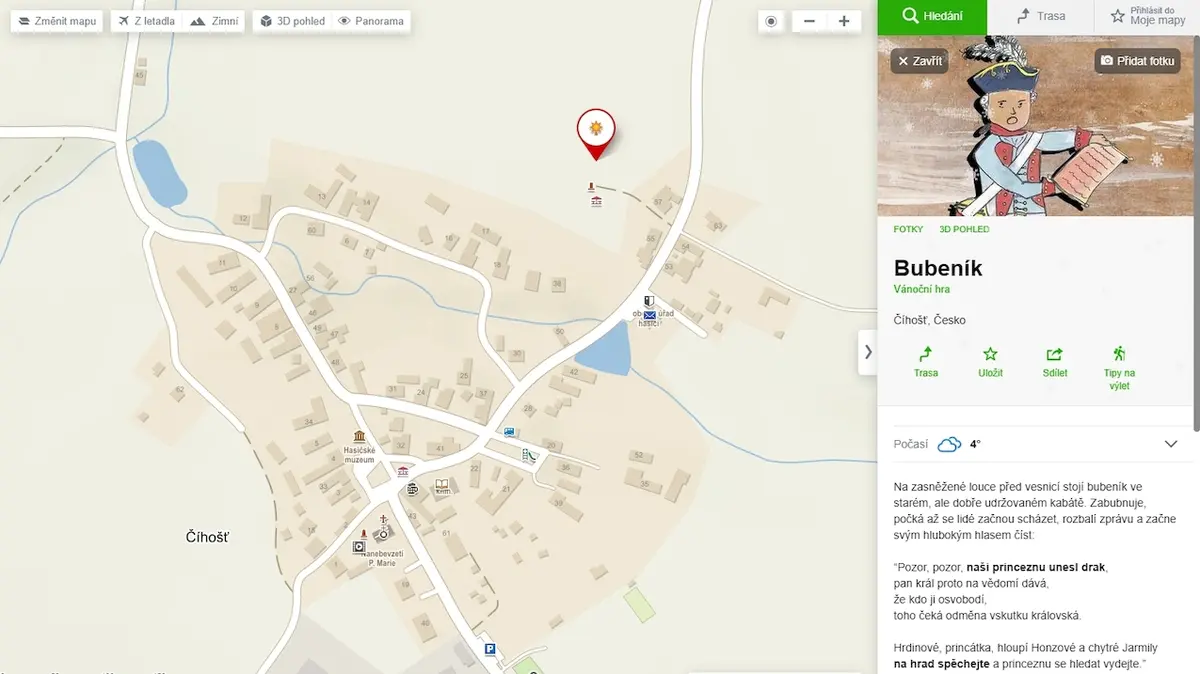The width and height of the screenshot is (1200, 674).
Task: Click the GPS locate-me button
Action: [x=771, y=21]
